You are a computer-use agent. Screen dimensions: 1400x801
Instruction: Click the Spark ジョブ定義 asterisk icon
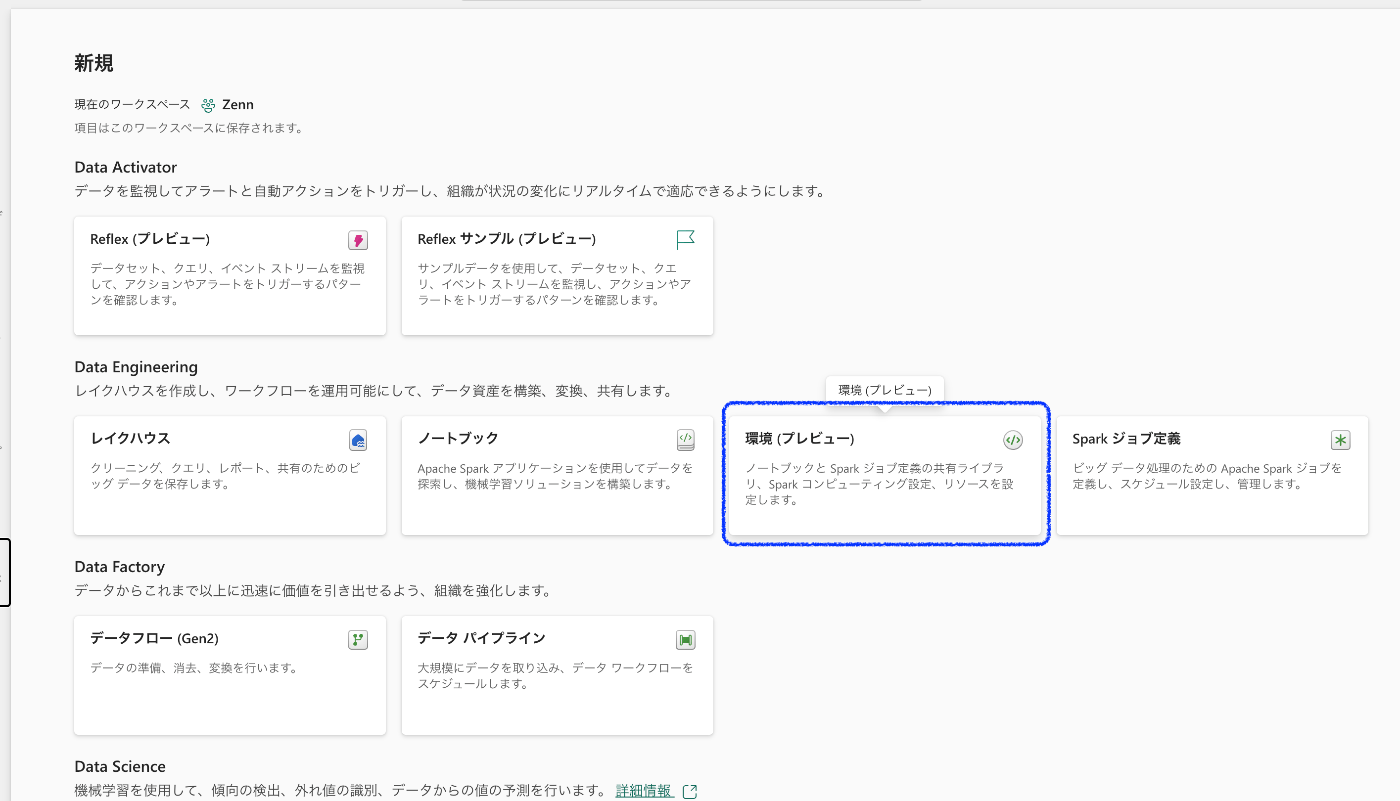tap(1340, 440)
